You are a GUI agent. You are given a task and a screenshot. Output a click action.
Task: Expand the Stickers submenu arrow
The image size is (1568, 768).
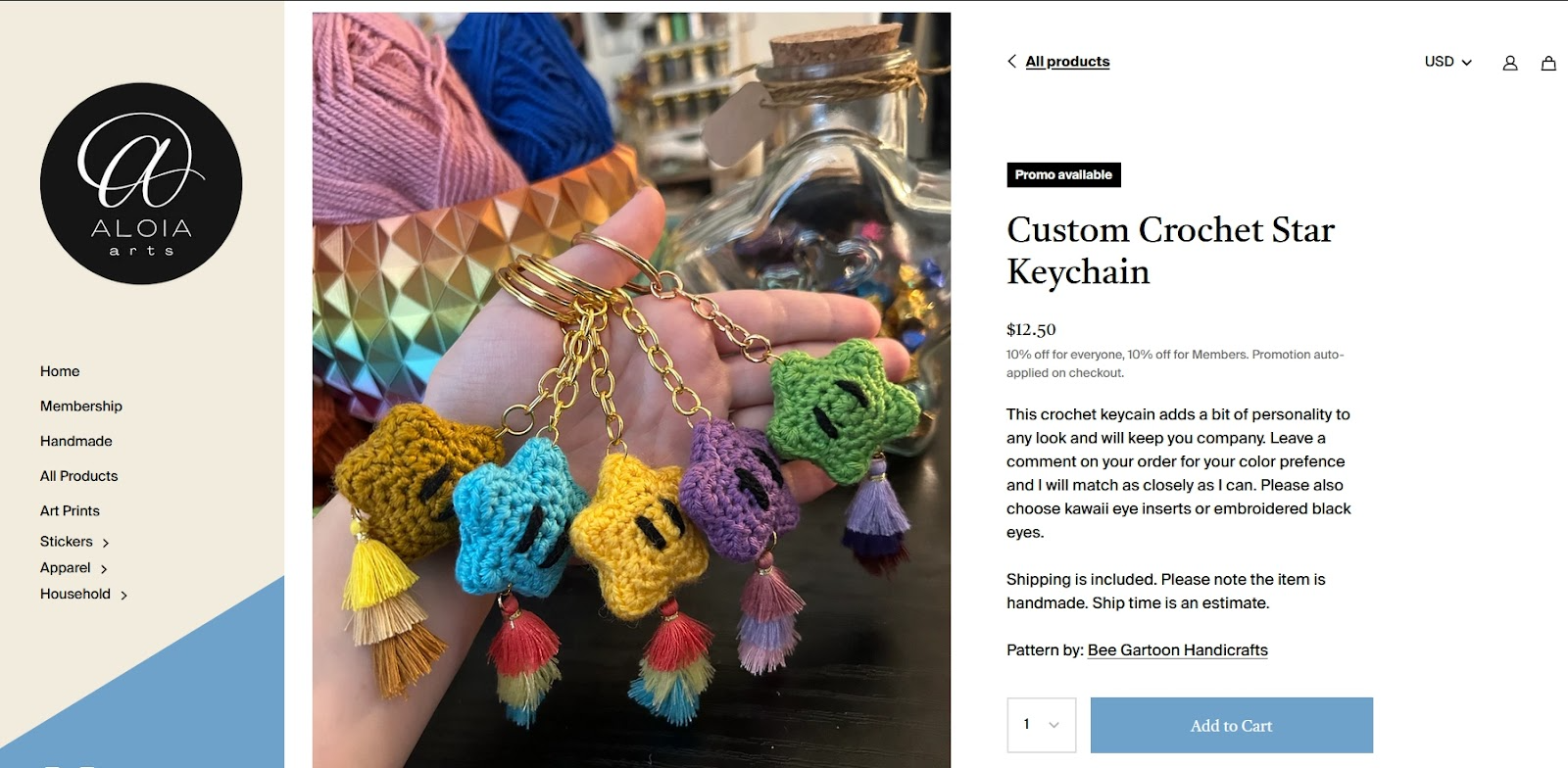[x=106, y=543]
